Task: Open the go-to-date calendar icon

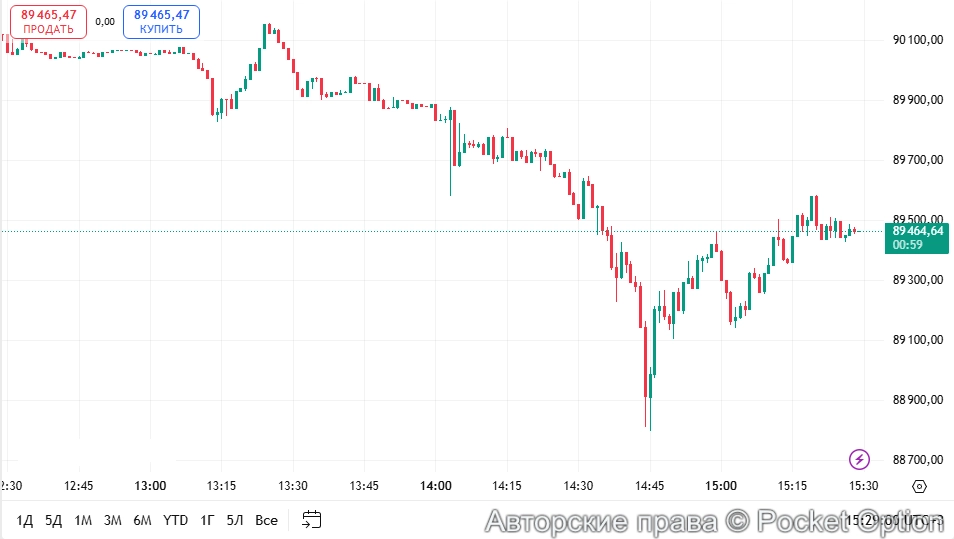Action: (312, 519)
